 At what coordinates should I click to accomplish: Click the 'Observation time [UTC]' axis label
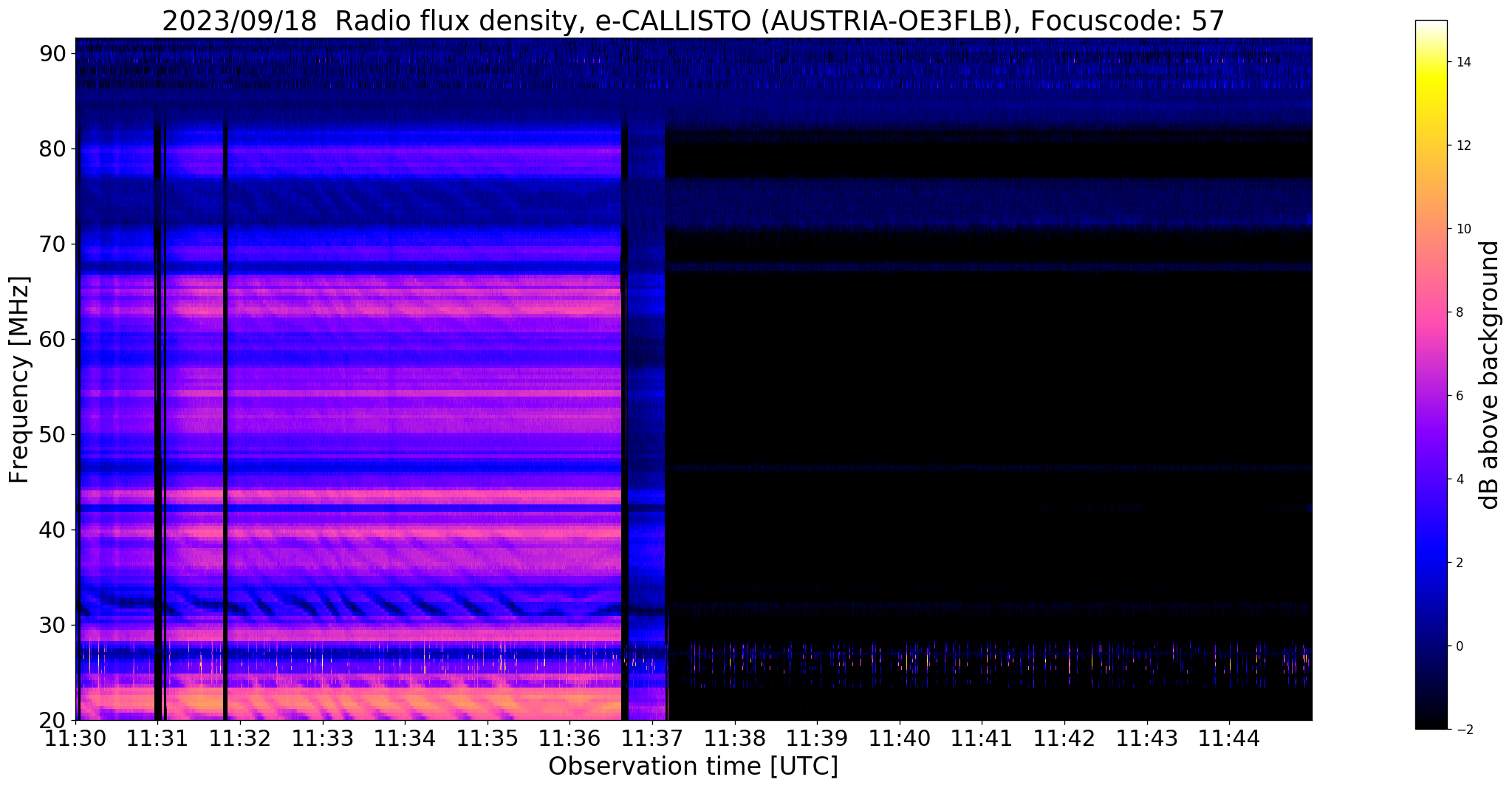click(693, 767)
